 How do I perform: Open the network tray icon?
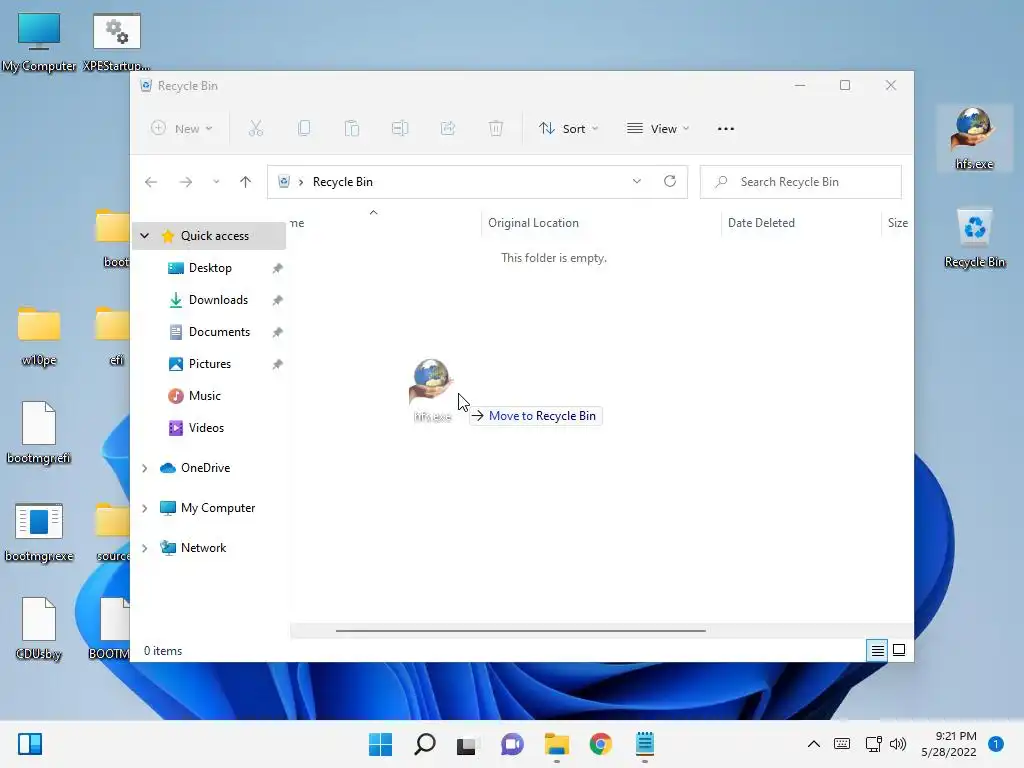(873, 744)
